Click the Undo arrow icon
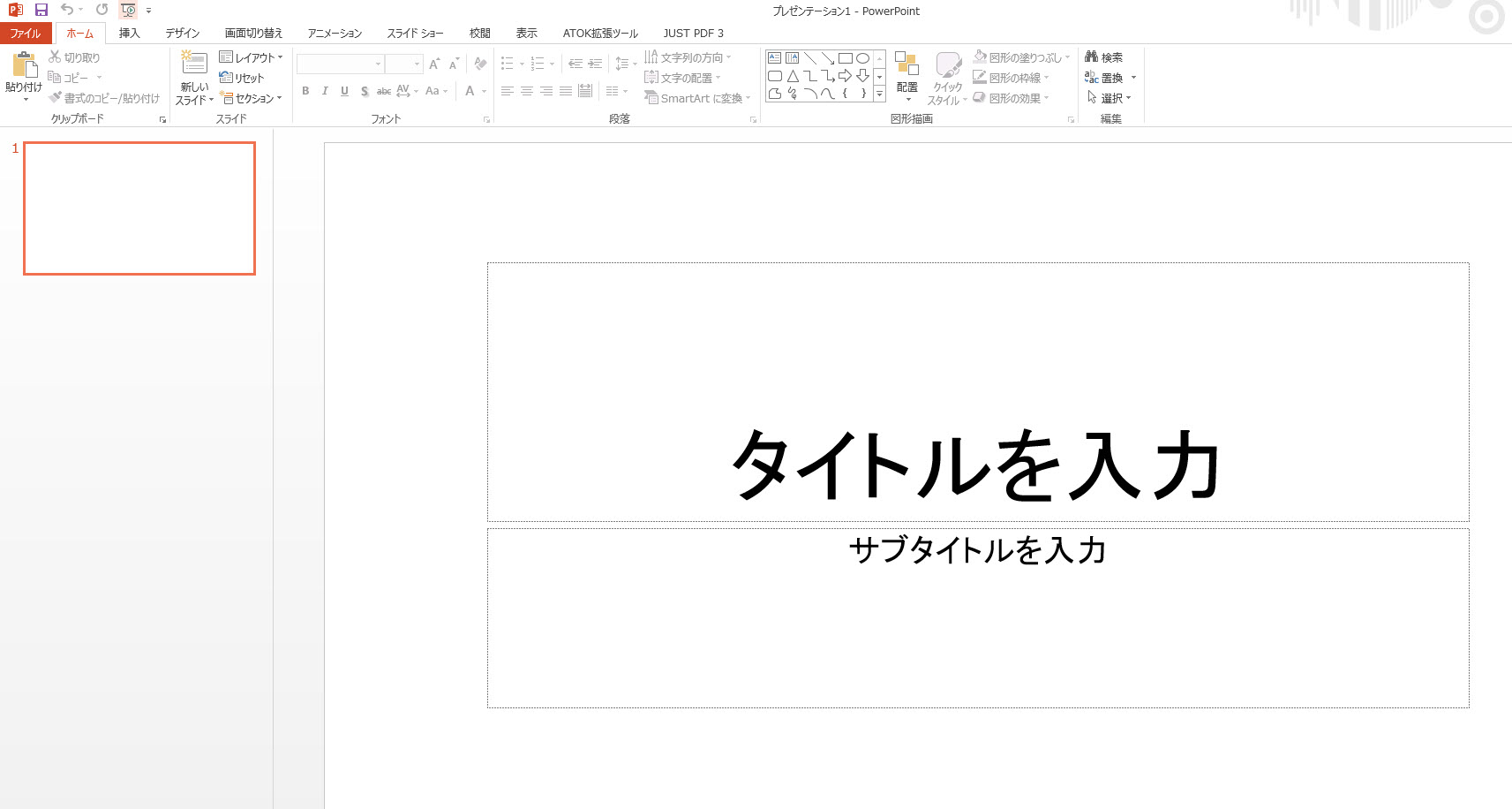The height and width of the screenshot is (809, 1512). coord(66,10)
